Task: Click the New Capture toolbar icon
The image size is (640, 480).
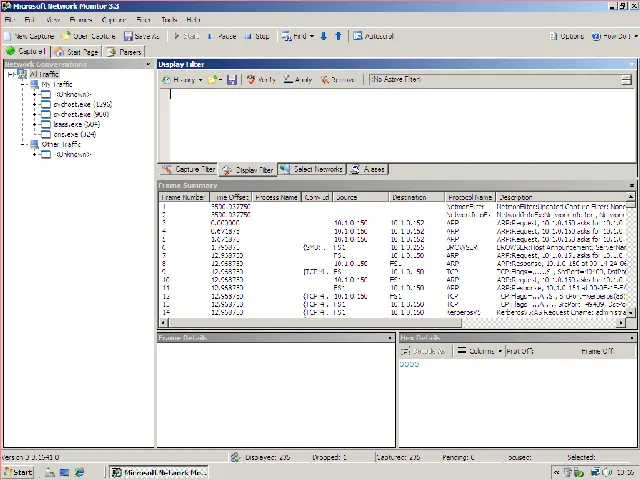Action: (7, 36)
